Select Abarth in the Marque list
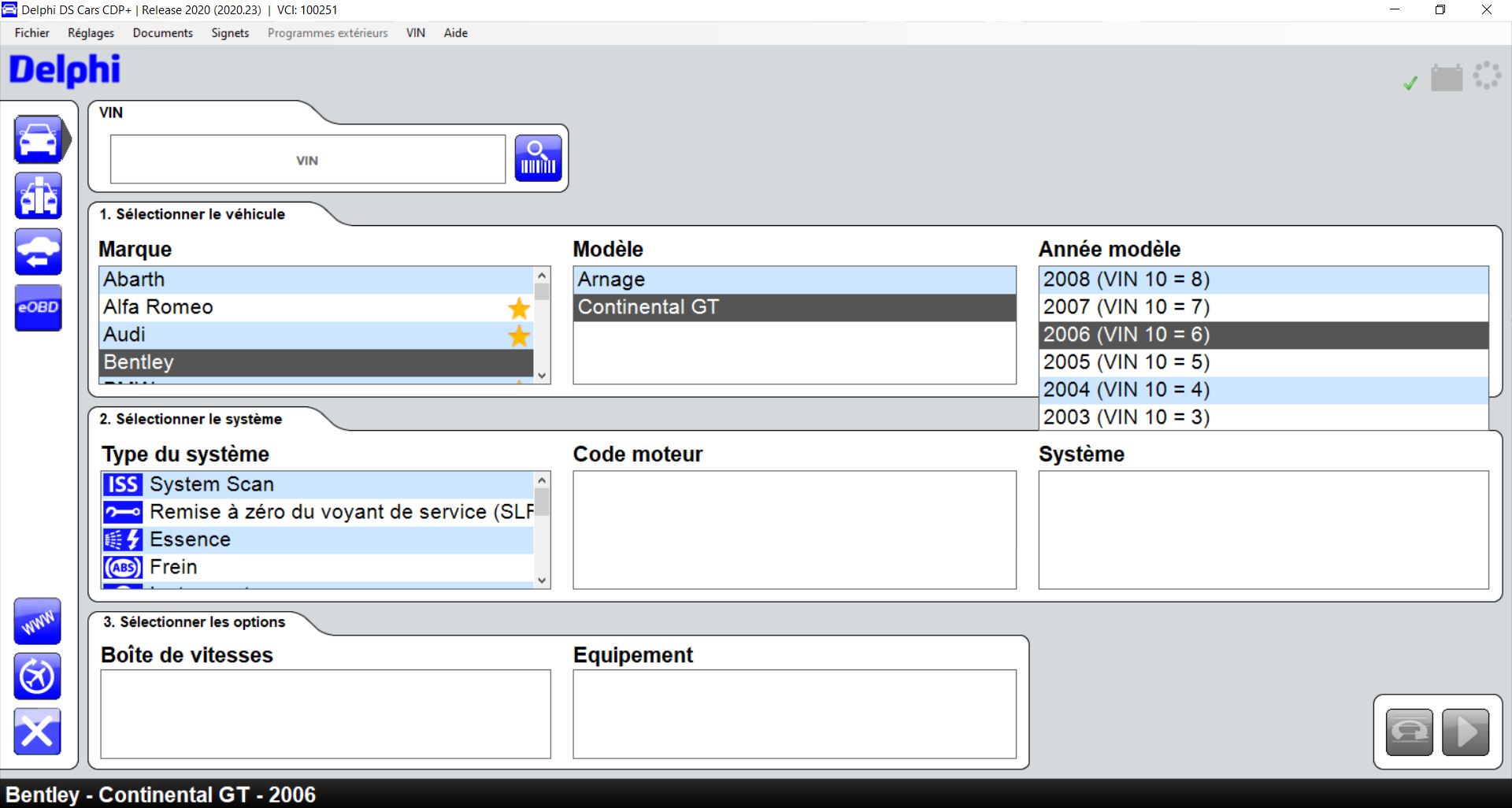 coord(317,280)
